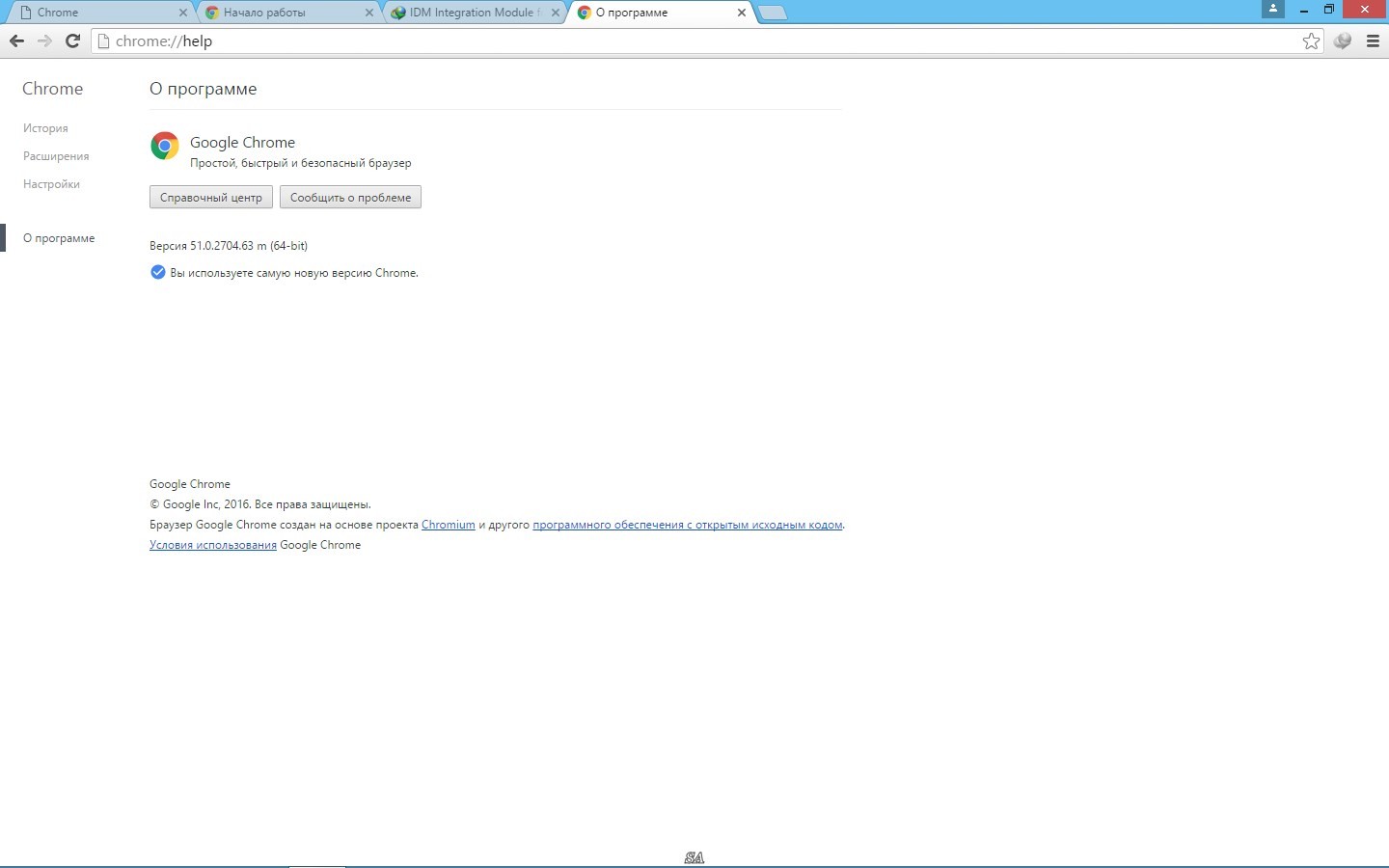Reload the current page
Image resolution: width=1389 pixels, height=868 pixels.
point(72,41)
